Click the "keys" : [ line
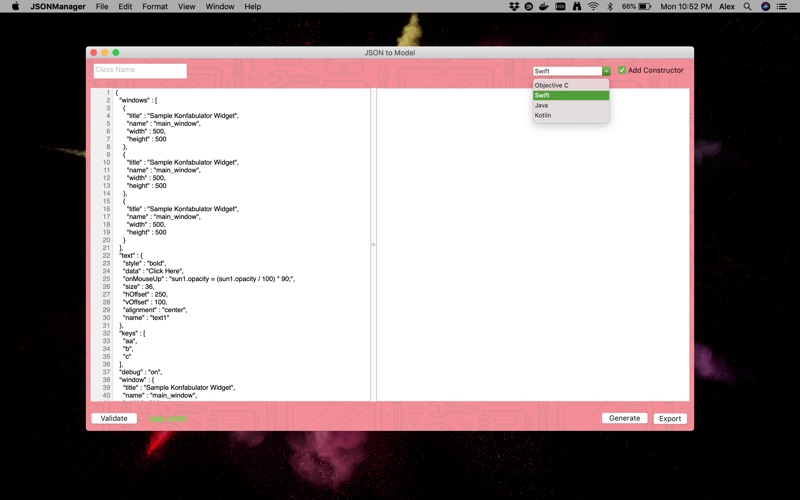The width and height of the screenshot is (800, 500). point(132,333)
